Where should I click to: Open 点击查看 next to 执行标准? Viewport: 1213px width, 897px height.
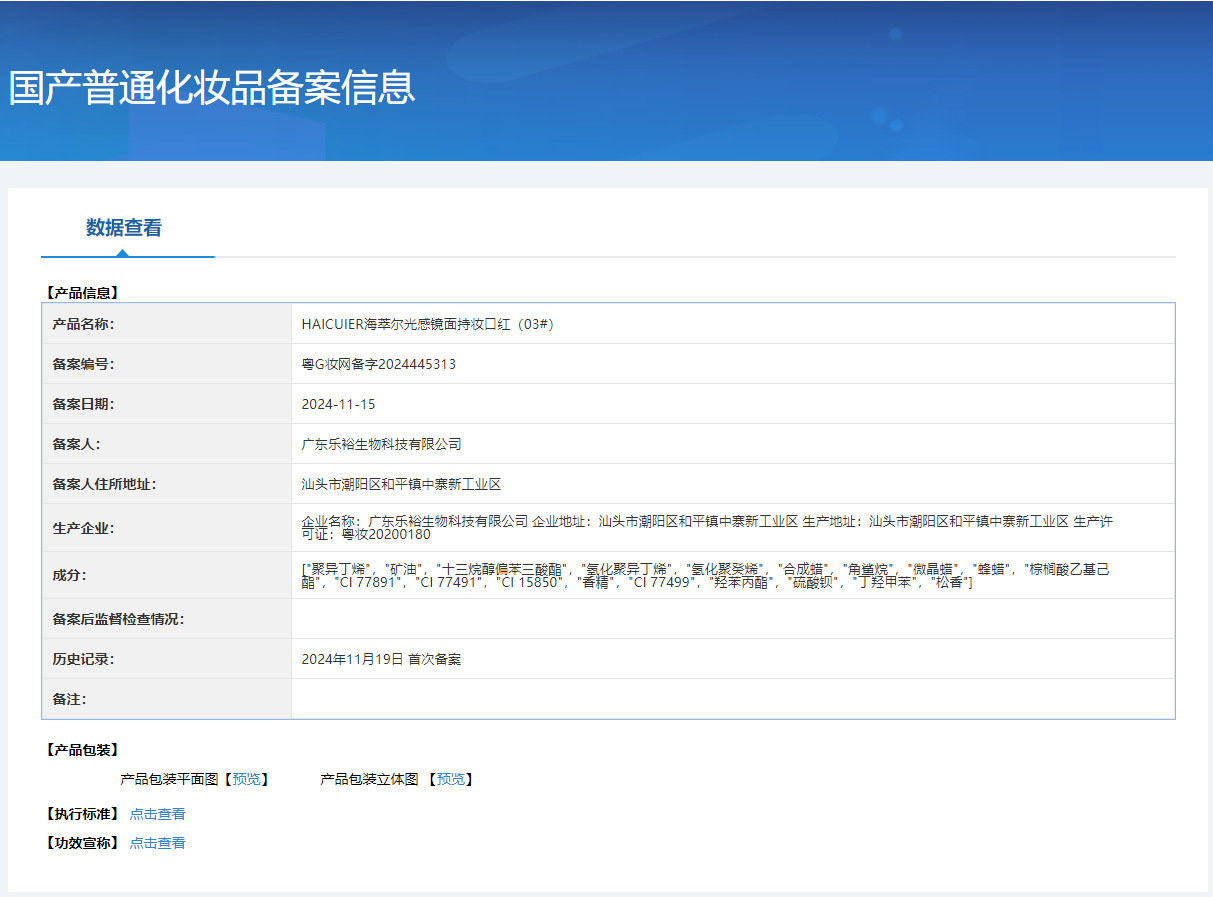point(157,813)
